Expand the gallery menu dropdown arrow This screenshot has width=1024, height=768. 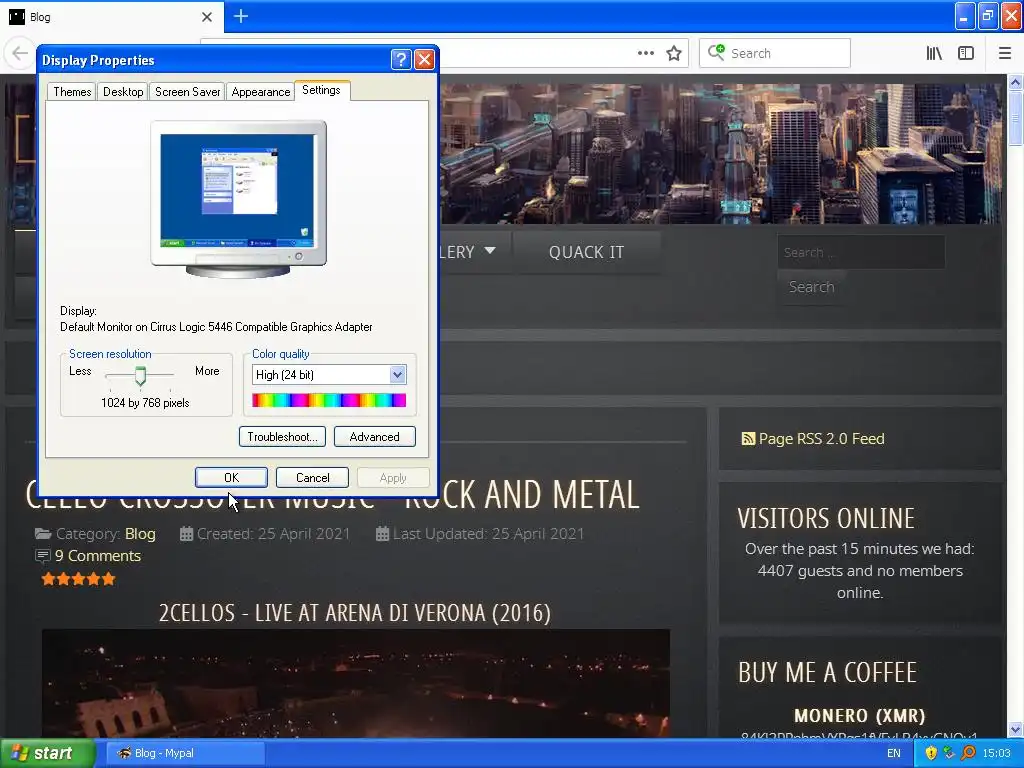490,251
